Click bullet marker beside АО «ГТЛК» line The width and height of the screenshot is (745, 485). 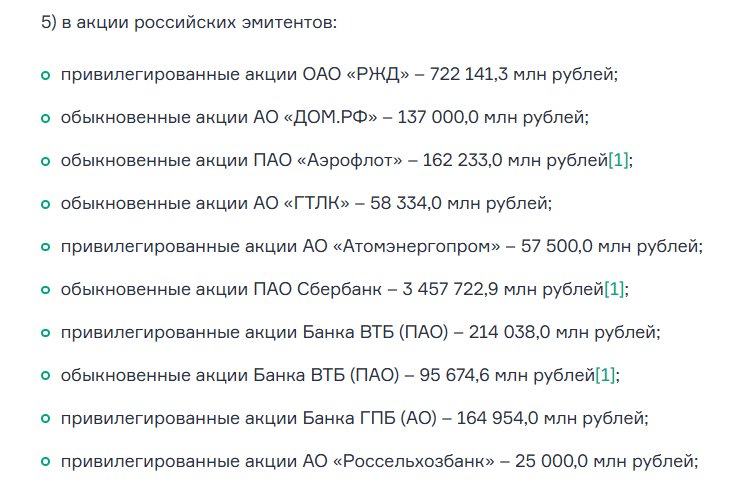[x=46, y=204]
